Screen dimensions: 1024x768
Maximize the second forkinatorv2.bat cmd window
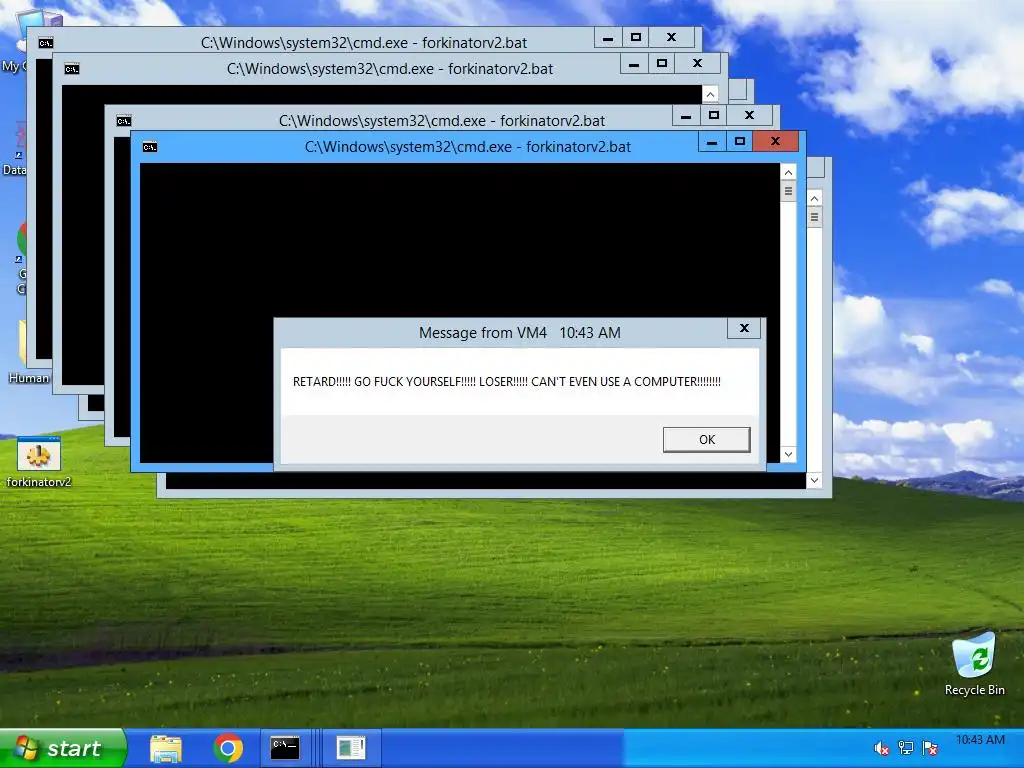(662, 64)
